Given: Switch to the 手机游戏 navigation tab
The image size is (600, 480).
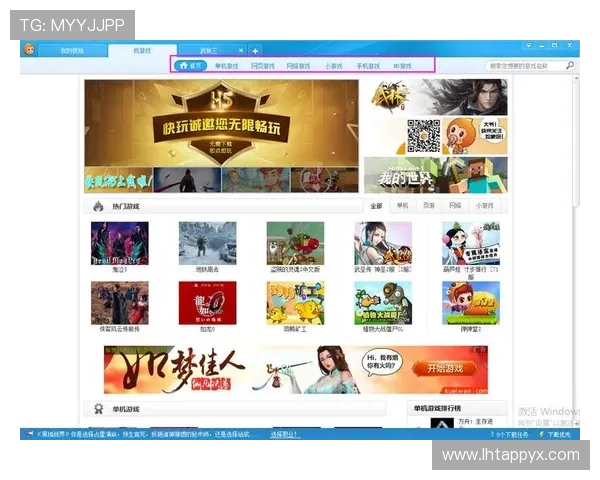Looking at the screenshot, I should click(x=367, y=66).
